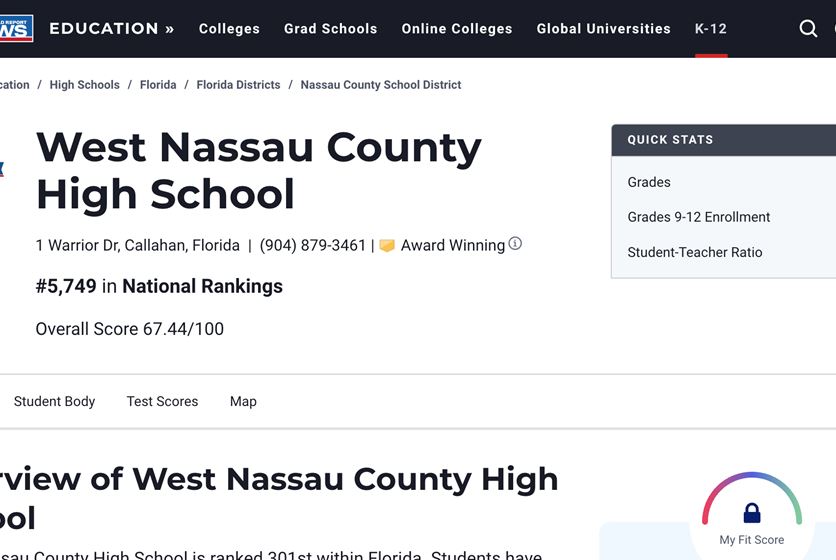Screen dimensions: 836x560
Task: Open the search magnifier icon
Action: point(808,28)
